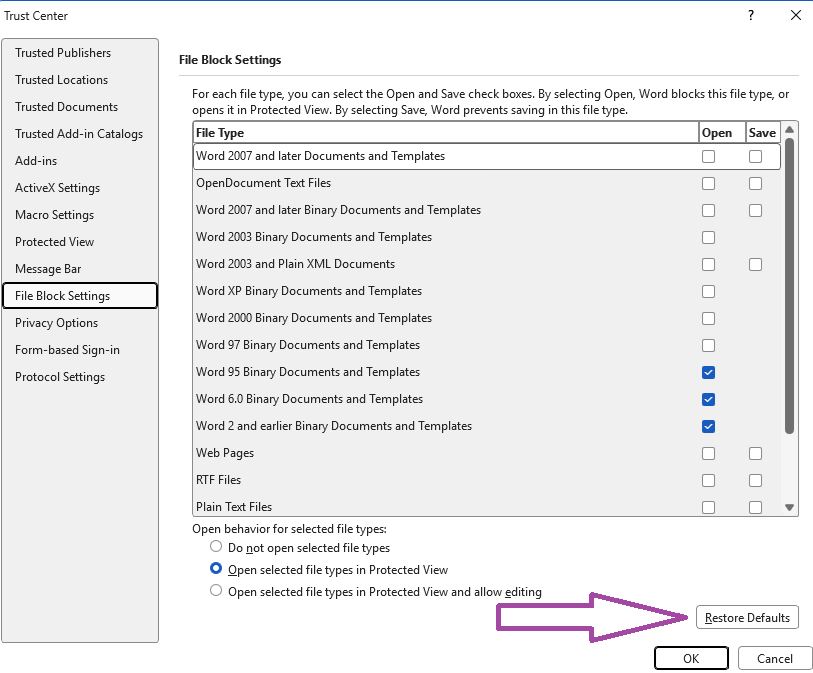Select Trusted Locations in the sidebar

[x=59, y=79]
